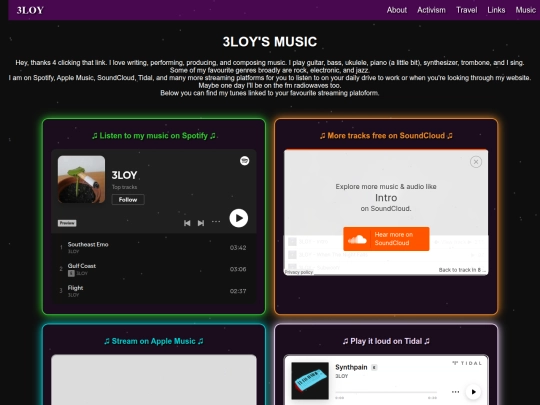Click the Tidal logo in the widget
The height and width of the screenshot is (405, 540).
467,363
